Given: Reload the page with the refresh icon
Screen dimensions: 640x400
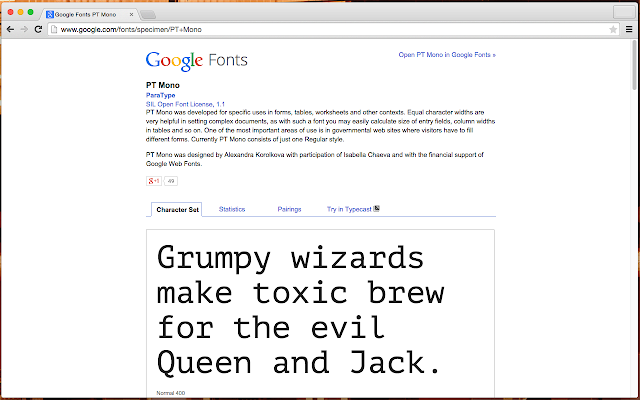Looking at the screenshot, I should click(x=38, y=29).
